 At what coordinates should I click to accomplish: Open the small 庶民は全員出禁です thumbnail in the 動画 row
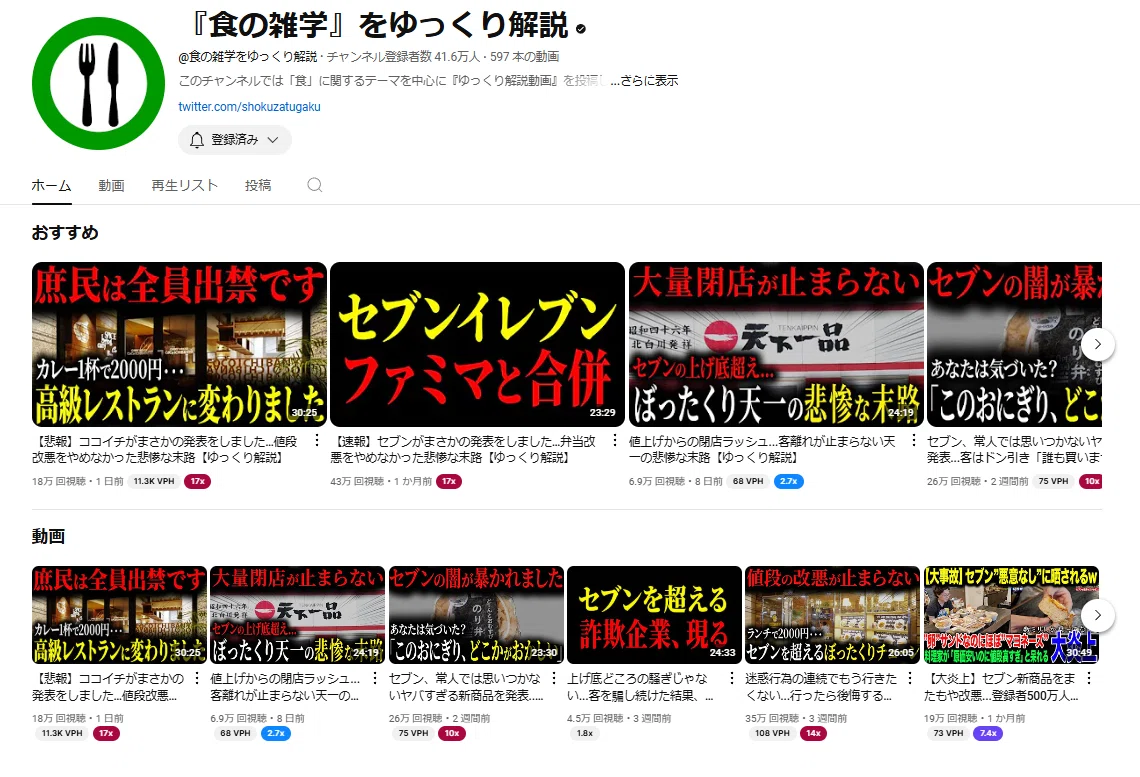pos(120,615)
